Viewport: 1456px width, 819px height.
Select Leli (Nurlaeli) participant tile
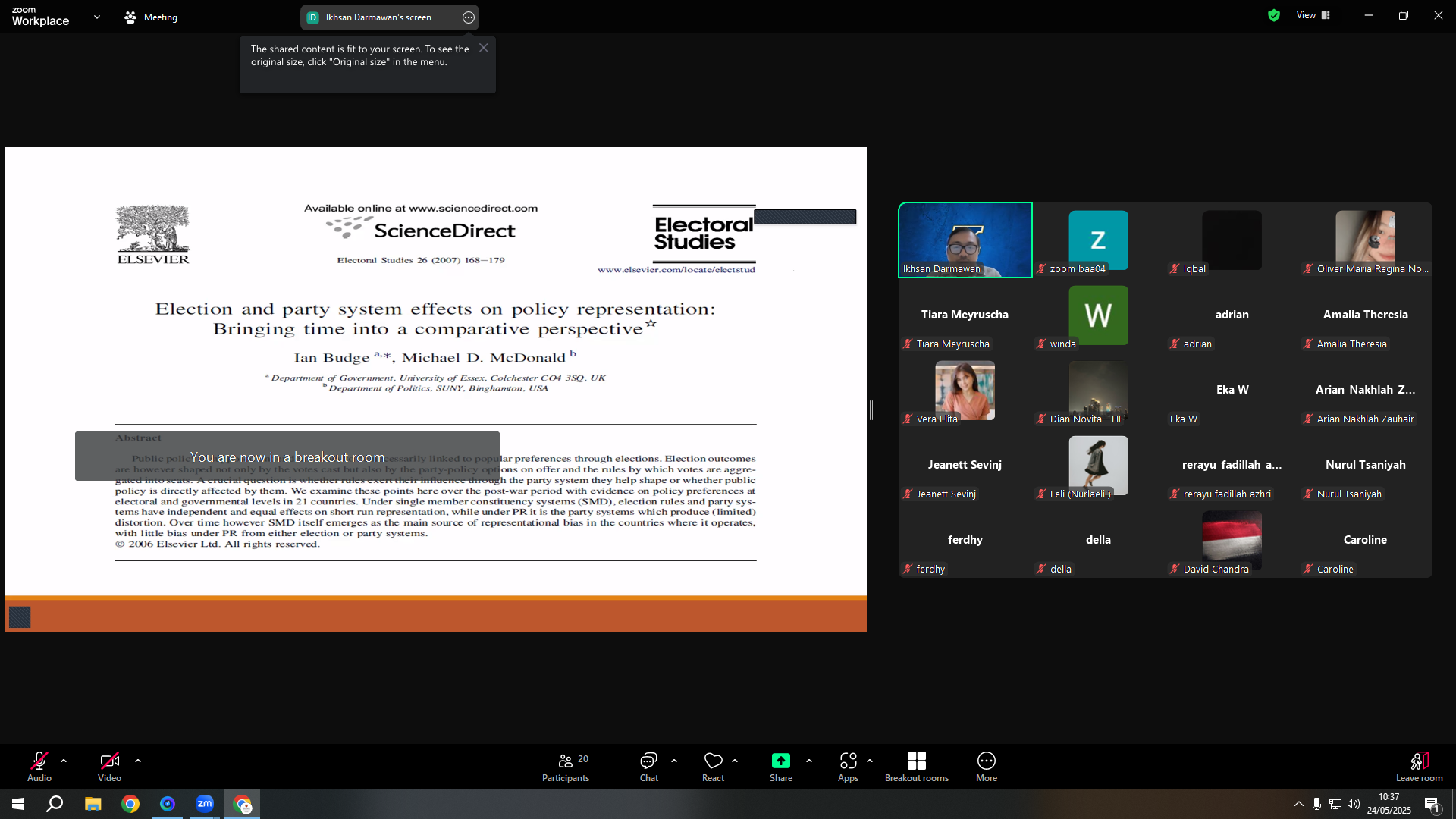coord(1098,465)
